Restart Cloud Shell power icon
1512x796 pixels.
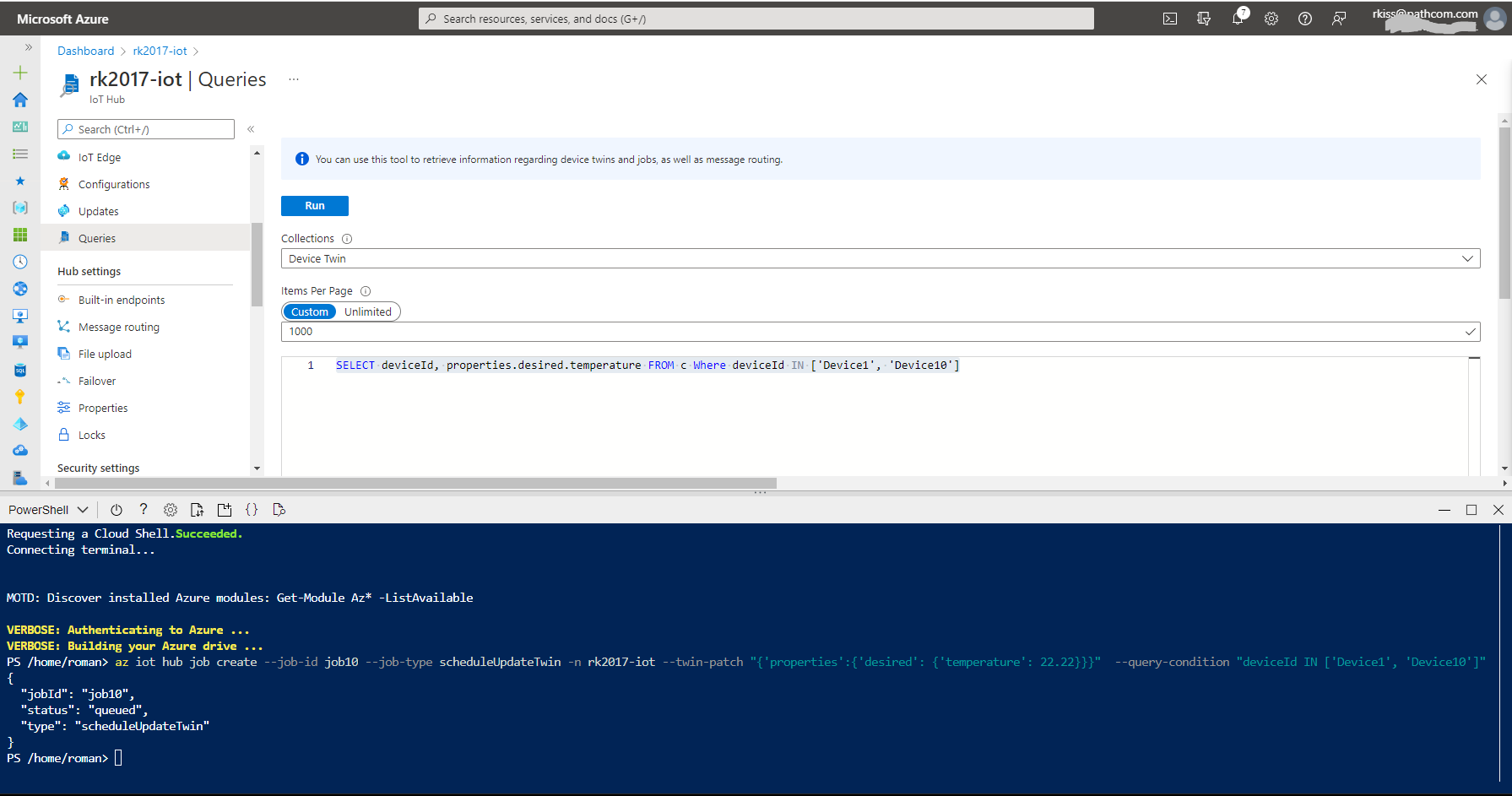pyautogui.click(x=117, y=510)
